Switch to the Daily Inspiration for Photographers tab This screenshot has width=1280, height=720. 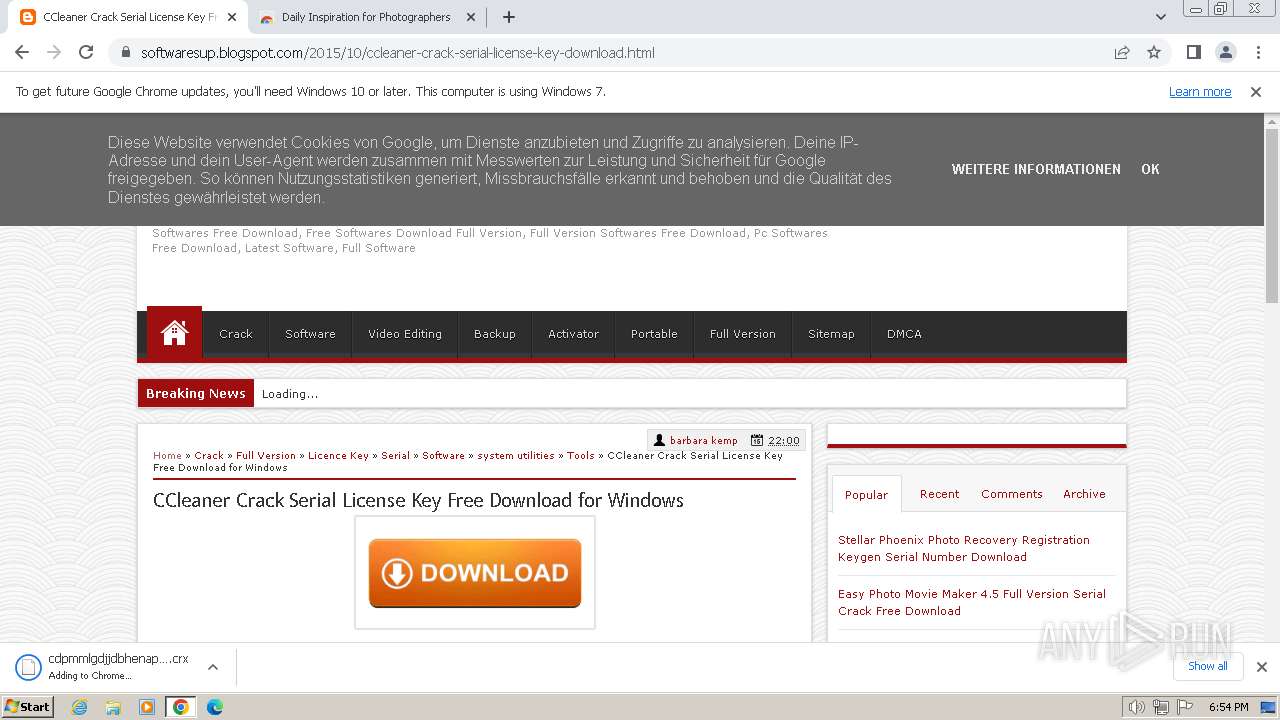click(366, 17)
